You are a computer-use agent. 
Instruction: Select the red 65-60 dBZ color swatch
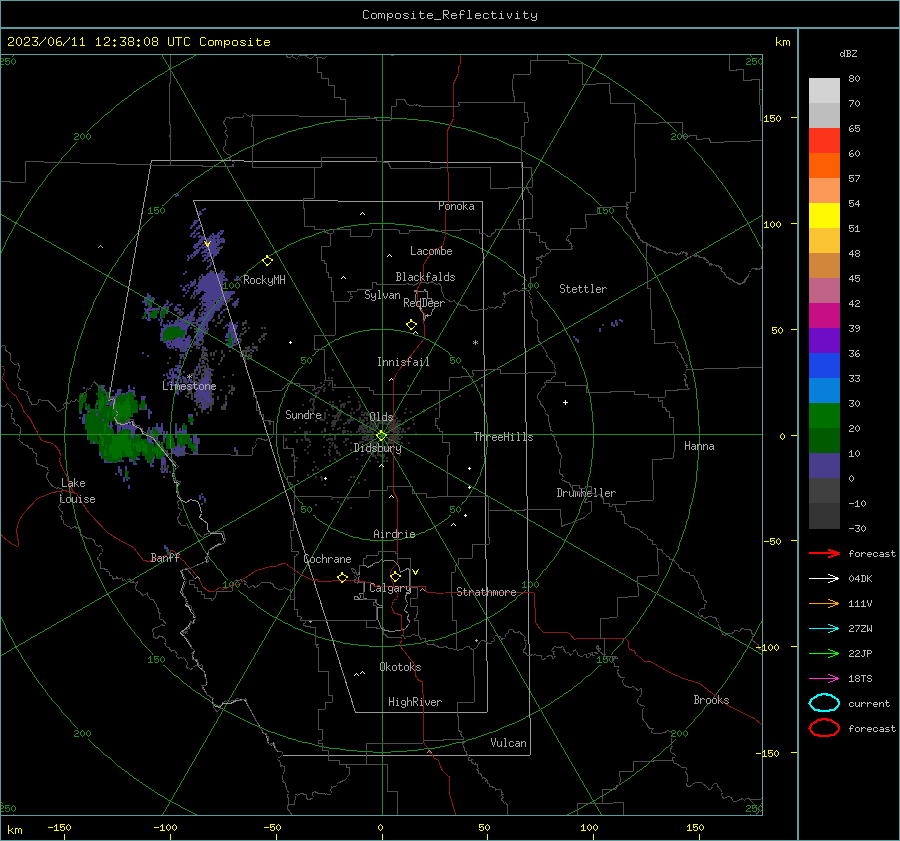pyautogui.click(x=824, y=141)
